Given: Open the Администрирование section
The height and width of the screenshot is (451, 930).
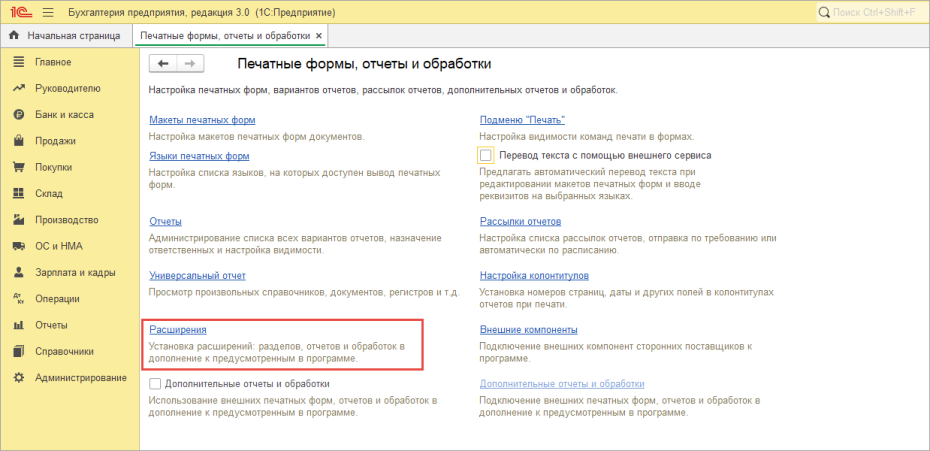Looking at the screenshot, I should tap(70, 378).
